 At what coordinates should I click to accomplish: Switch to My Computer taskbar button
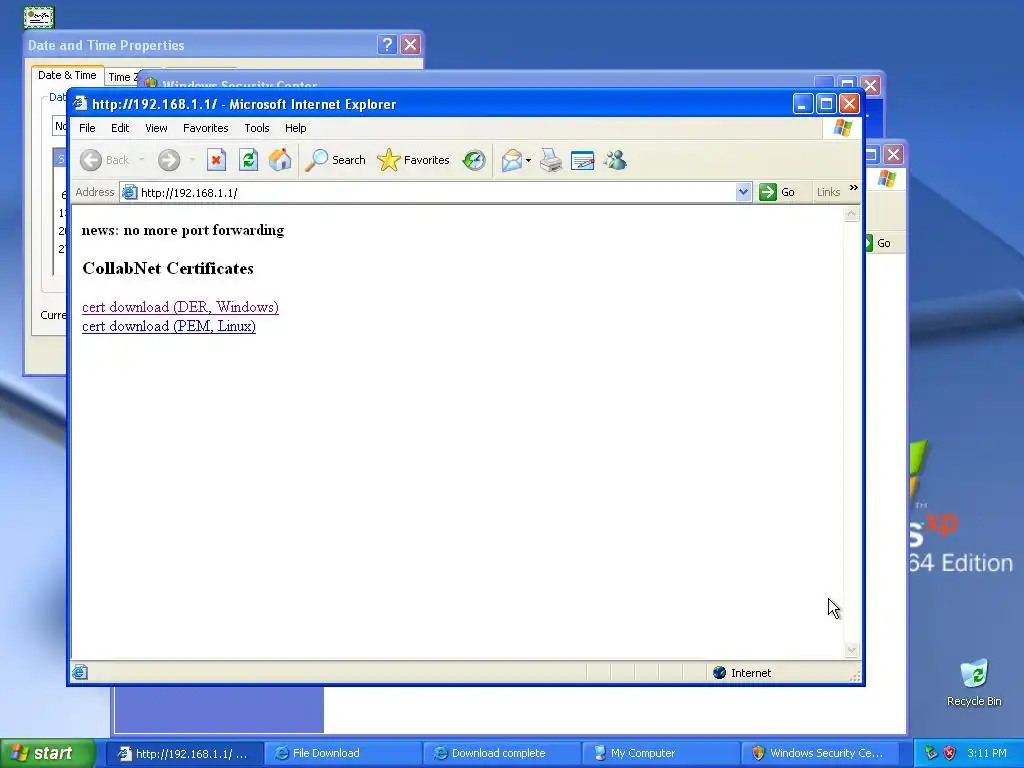(x=661, y=753)
